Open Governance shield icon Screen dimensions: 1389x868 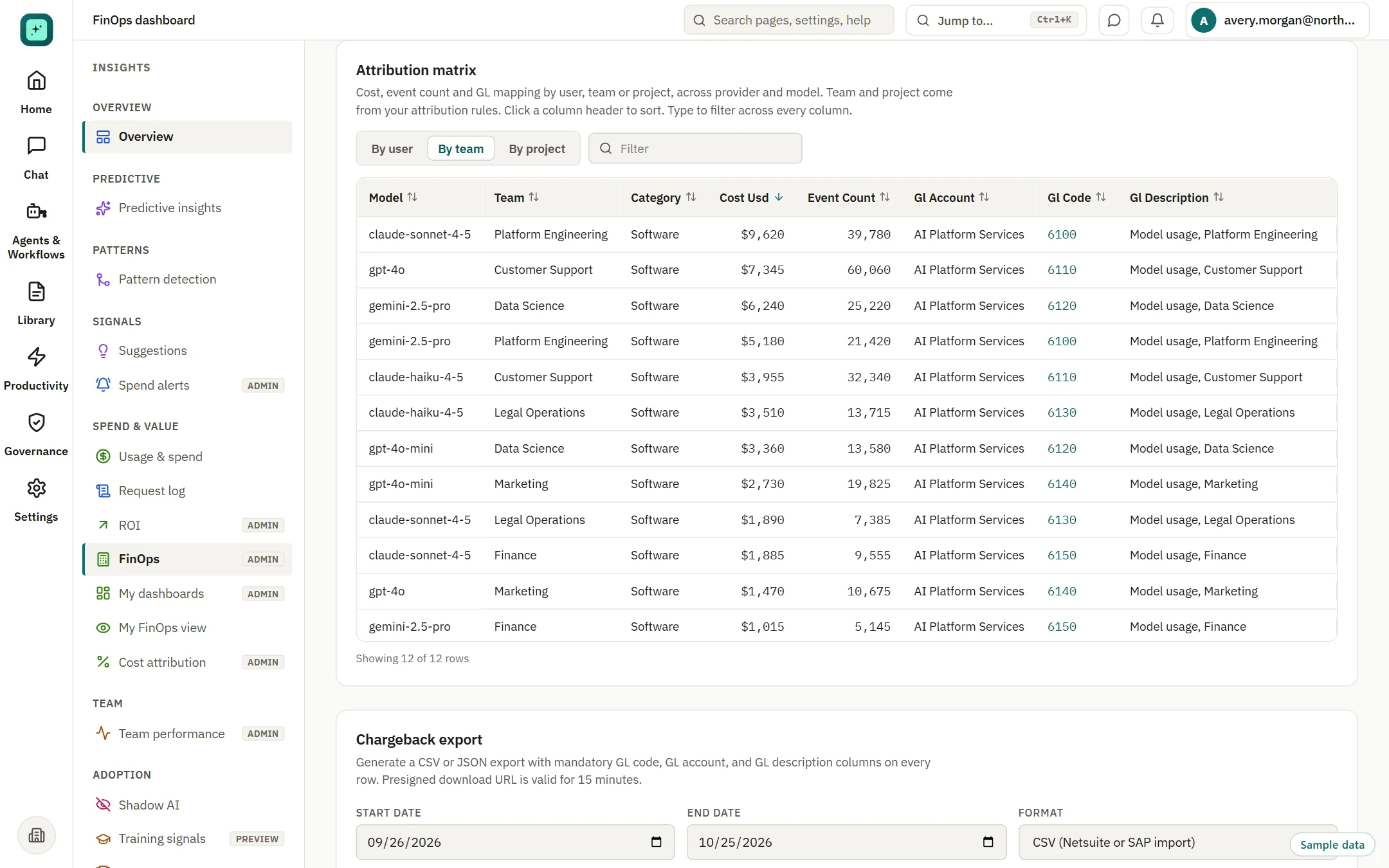36,435
